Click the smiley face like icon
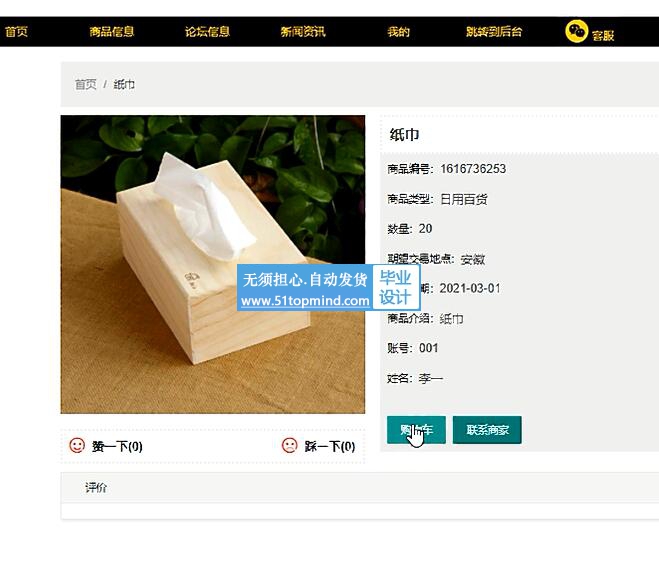Image resolution: width=659 pixels, height=576 pixels. [77, 445]
